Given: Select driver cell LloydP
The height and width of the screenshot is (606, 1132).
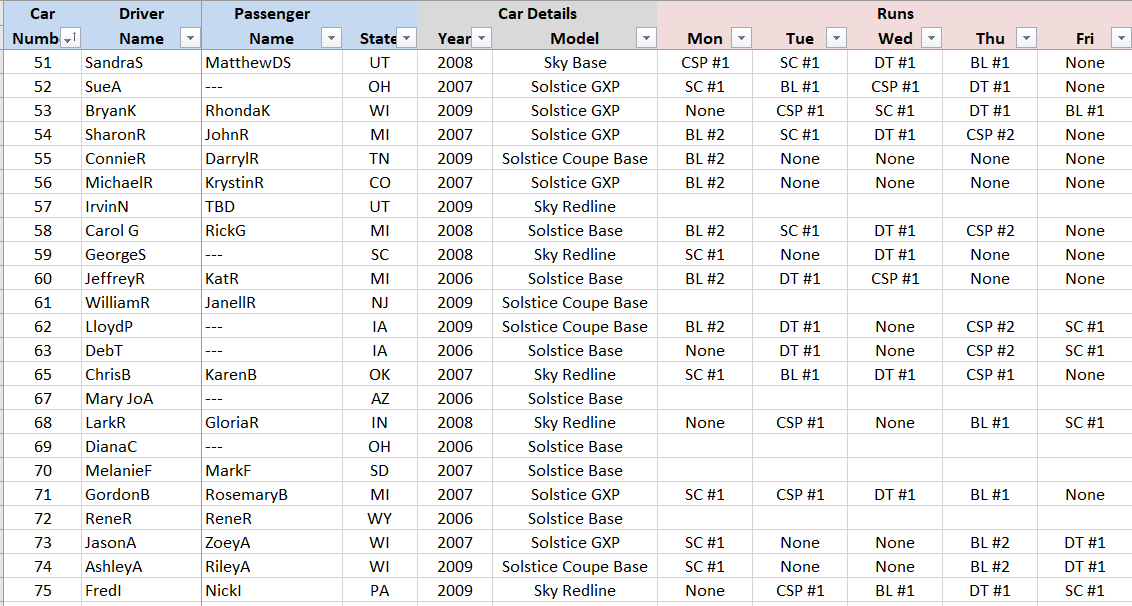Looking at the screenshot, I should click(142, 326).
